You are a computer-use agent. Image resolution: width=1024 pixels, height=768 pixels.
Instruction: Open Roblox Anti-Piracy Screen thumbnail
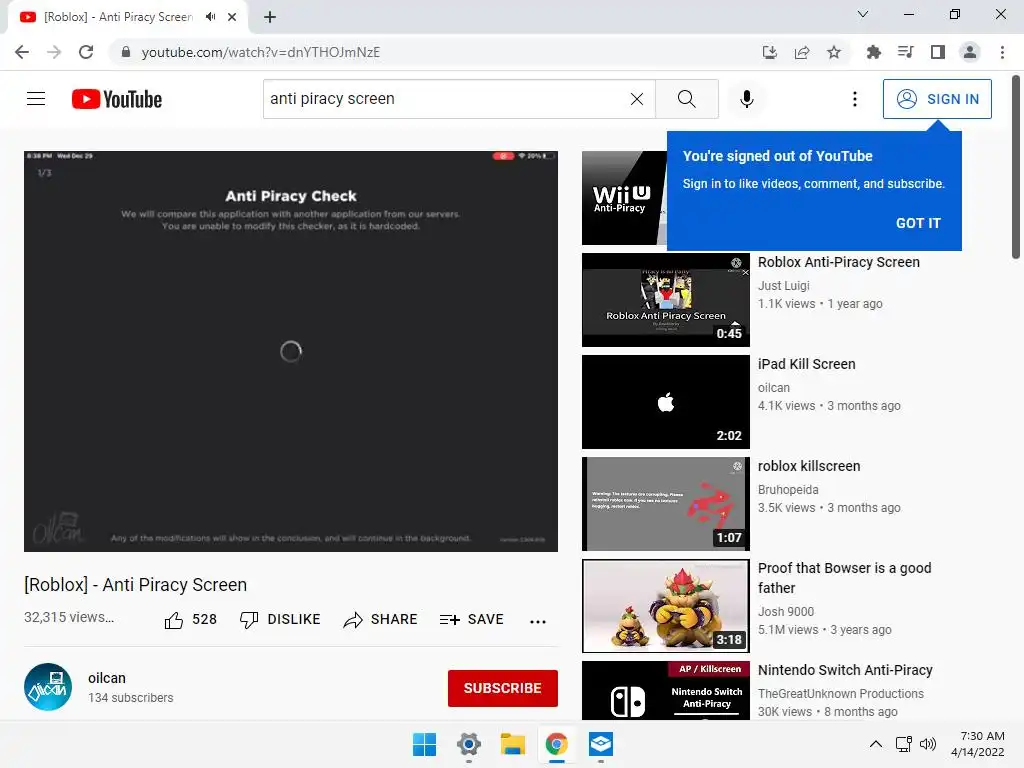665,300
